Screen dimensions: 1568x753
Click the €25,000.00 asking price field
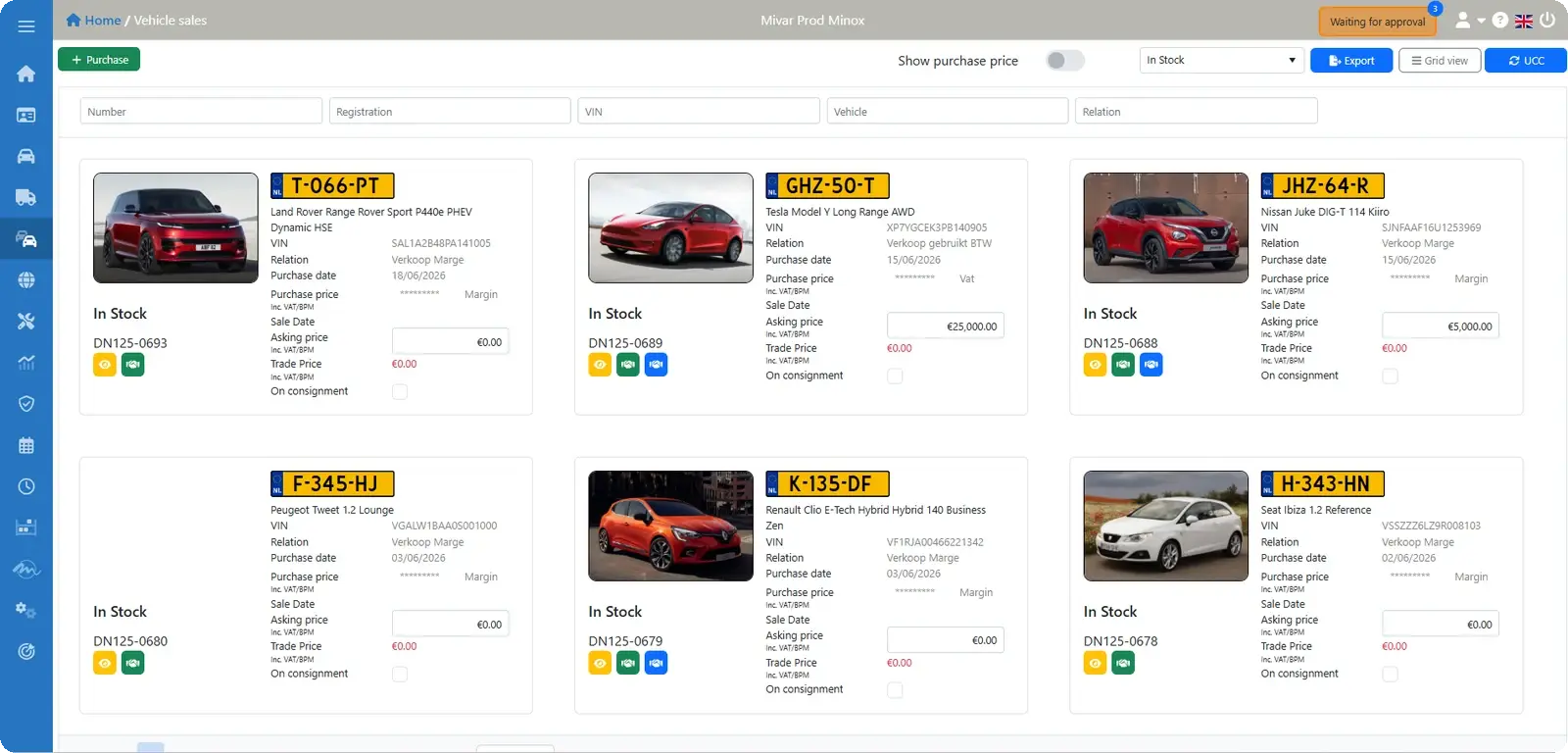tap(946, 326)
